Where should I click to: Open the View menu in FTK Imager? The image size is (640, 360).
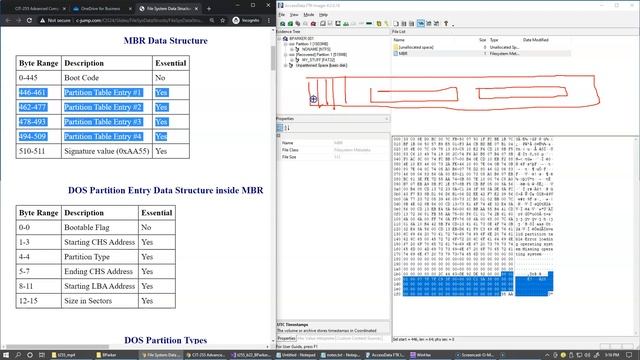pyautogui.click(x=294, y=14)
